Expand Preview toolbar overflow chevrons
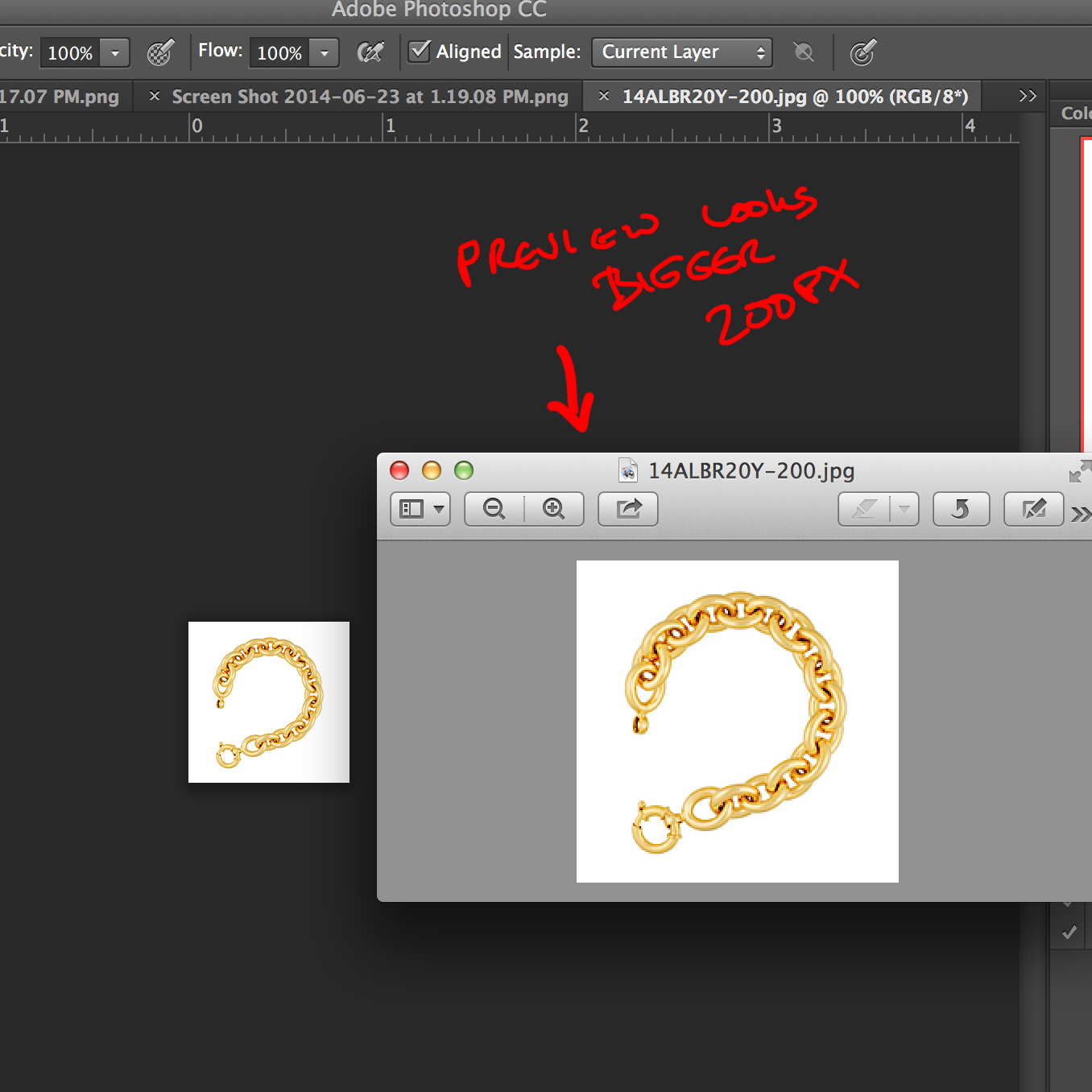The image size is (1092, 1092). tap(1081, 515)
